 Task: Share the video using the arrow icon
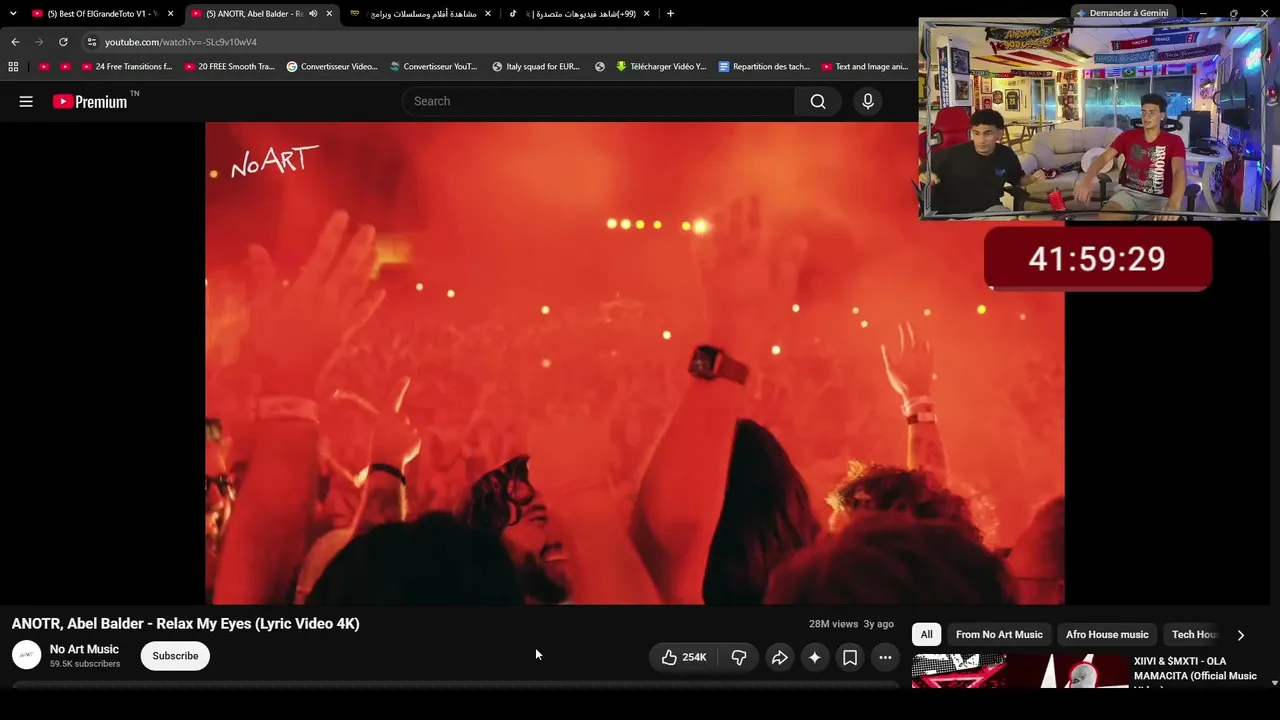[x=780, y=657]
